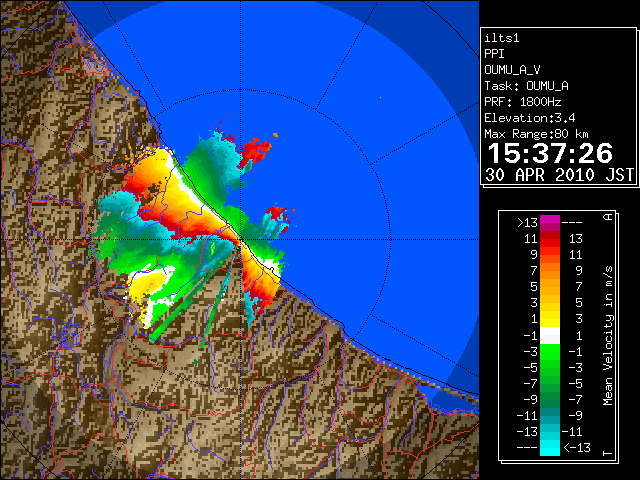Select the 'OUMU_A_V' product name
The width and height of the screenshot is (640, 480).
click(x=512, y=70)
